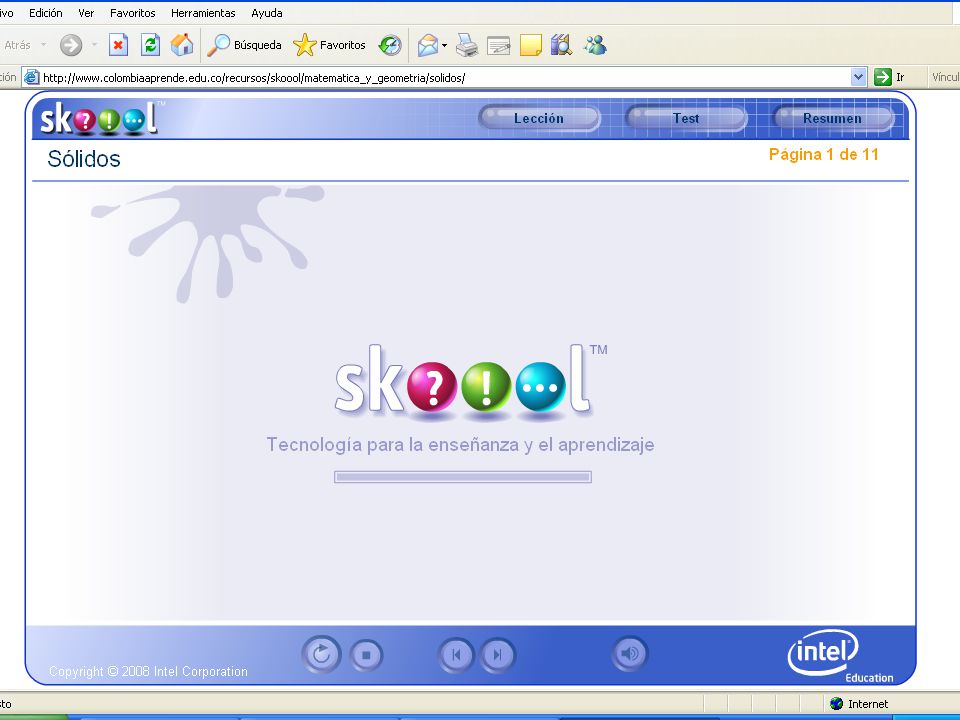Click the page icon beside the URL
960x720 pixels.
(x=31, y=78)
